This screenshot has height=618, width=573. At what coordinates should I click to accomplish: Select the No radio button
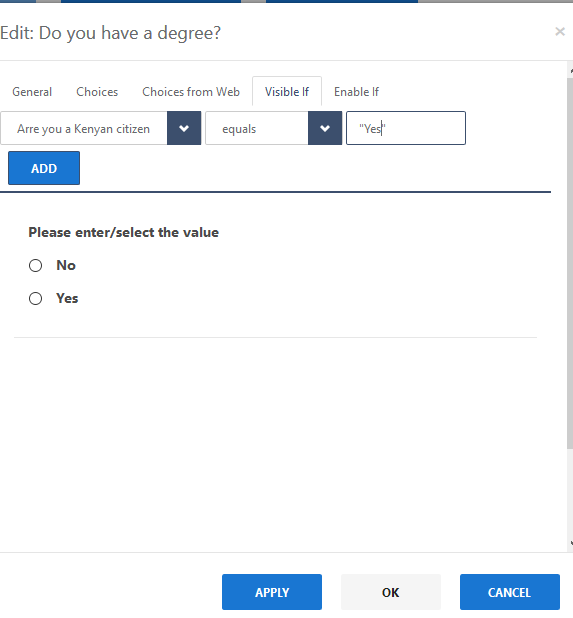pos(35,265)
